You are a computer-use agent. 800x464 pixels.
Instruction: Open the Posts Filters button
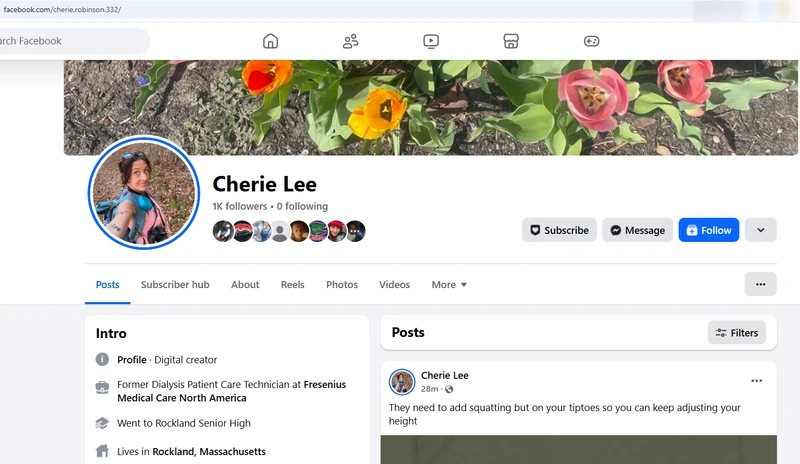[737, 333]
